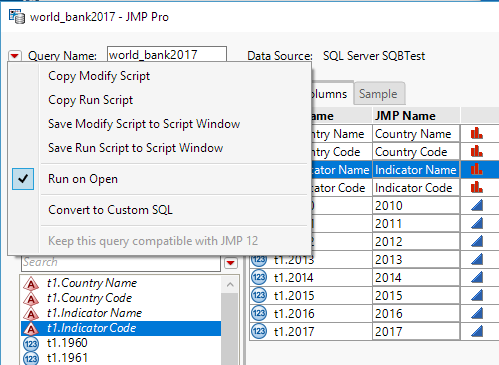The image size is (499, 365).
Task: Select t1.1960 in the column list
Action: [x=121, y=343]
